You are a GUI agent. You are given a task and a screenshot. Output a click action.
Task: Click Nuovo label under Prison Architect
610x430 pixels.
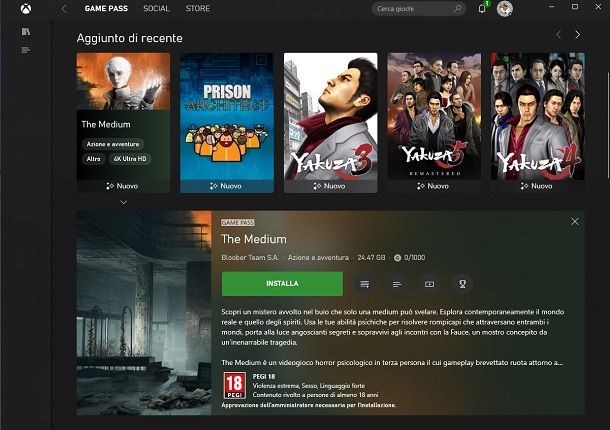[231, 186]
